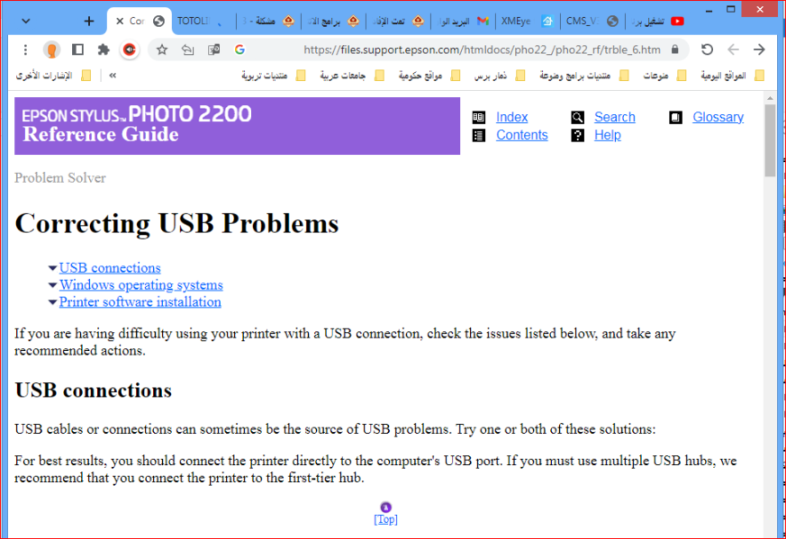Click the Google G icon in address bar

pyautogui.click(x=240, y=50)
